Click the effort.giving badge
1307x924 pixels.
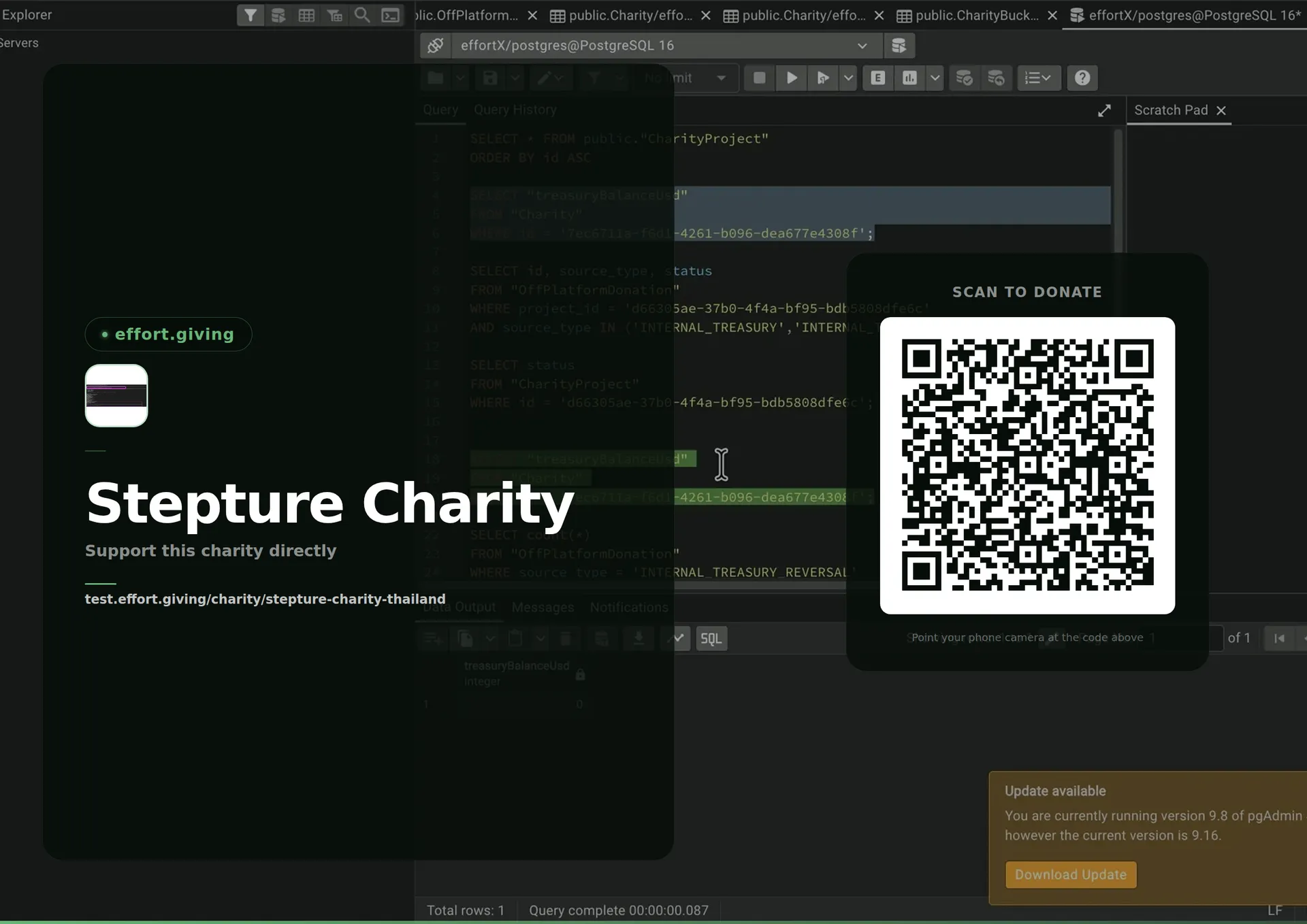[x=168, y=334]
